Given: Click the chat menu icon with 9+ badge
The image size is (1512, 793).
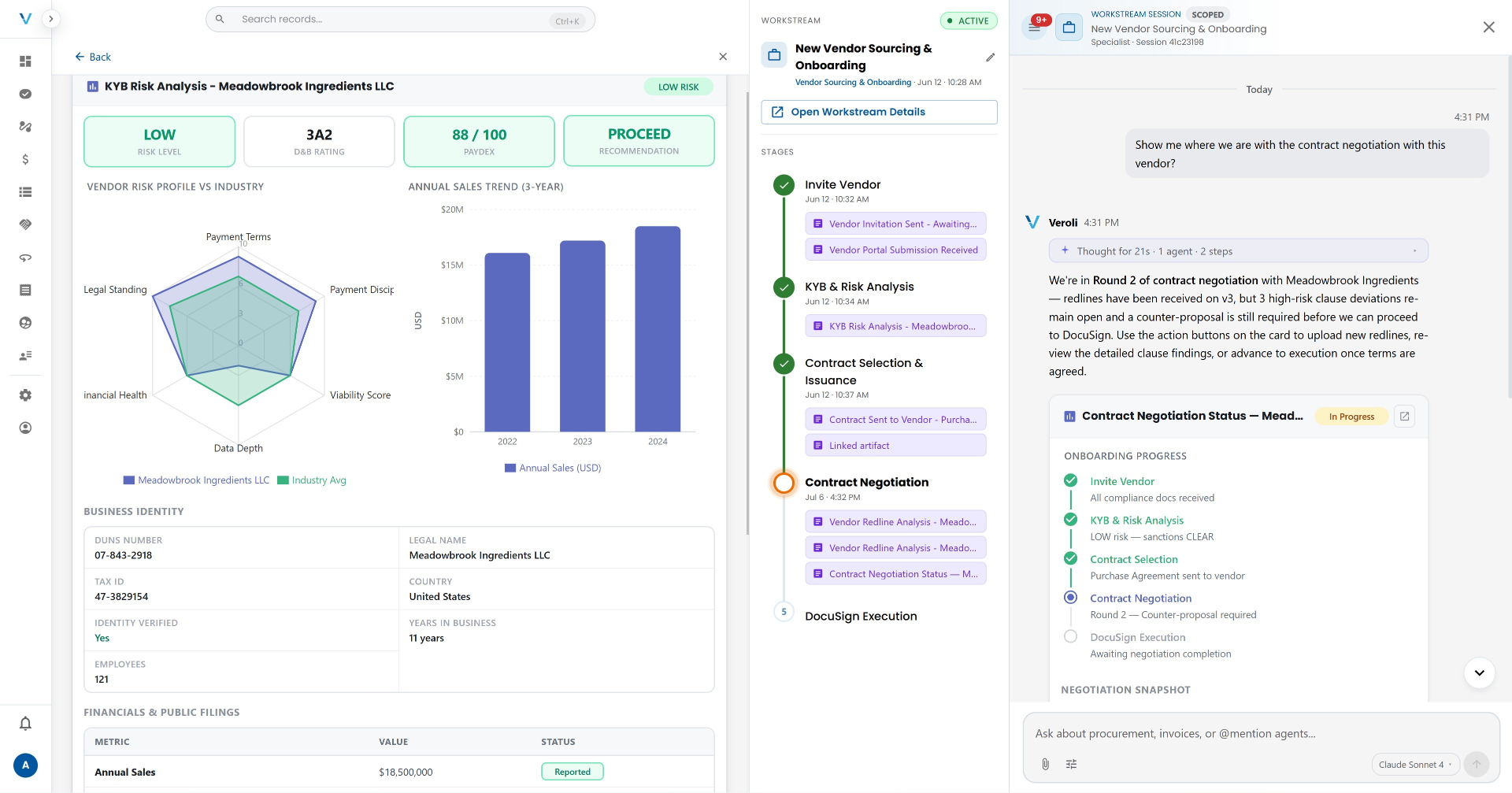Looking at the screenshot, I should [x=1035, y=28].
